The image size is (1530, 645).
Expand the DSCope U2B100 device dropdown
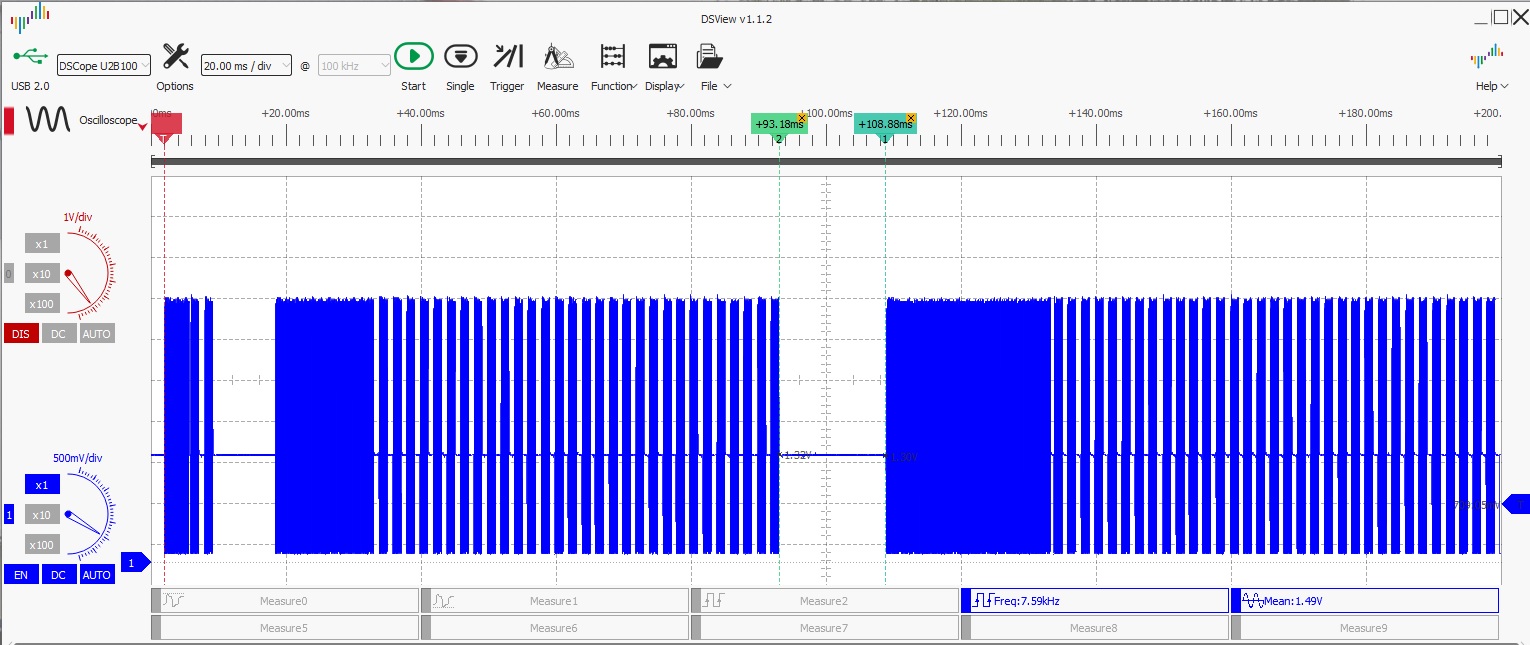(x=104, y=65)
